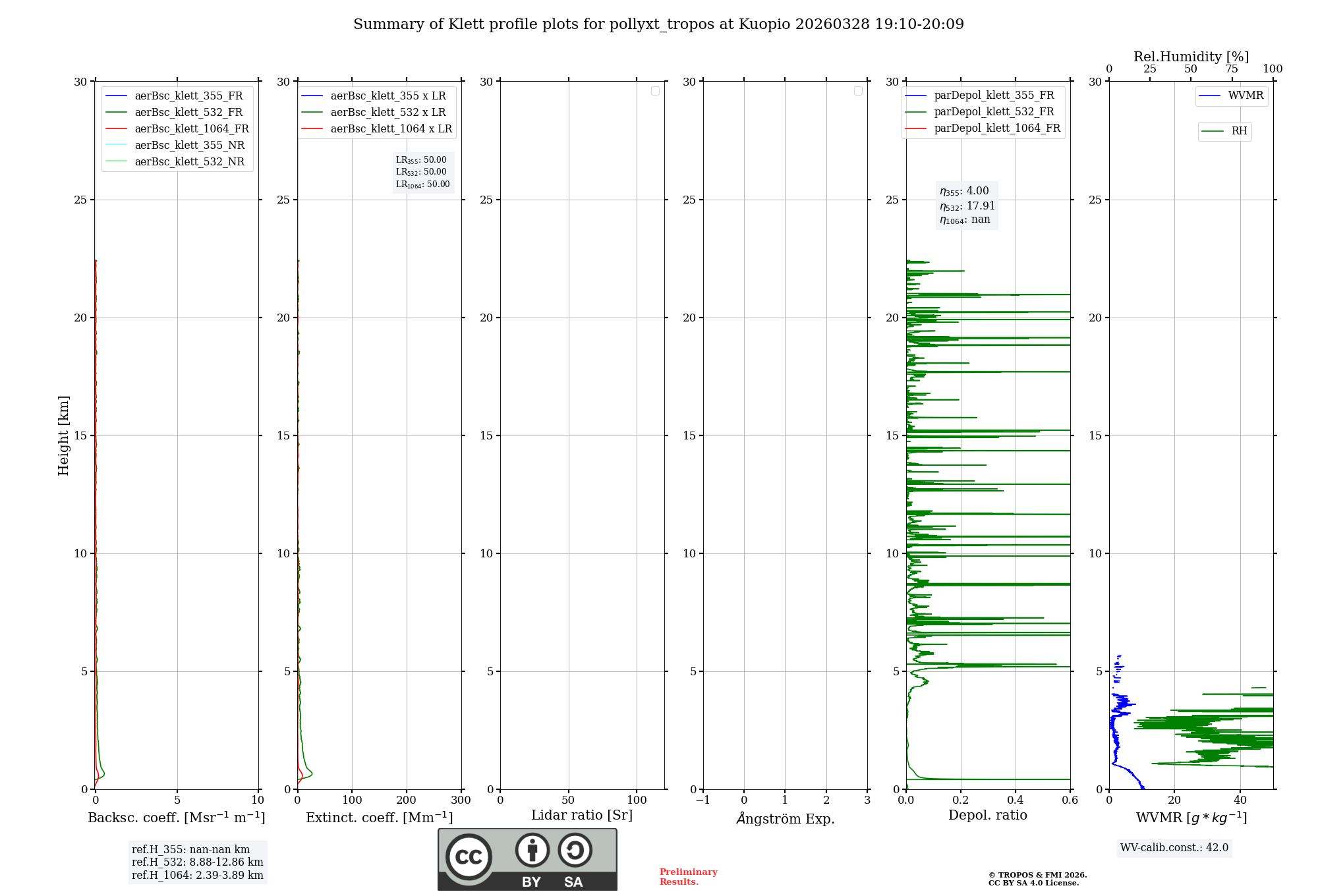Click the CC BY SA 4.0 License text
The height and width of the screenshot is (896, 1318).
tap(1033, 883)
